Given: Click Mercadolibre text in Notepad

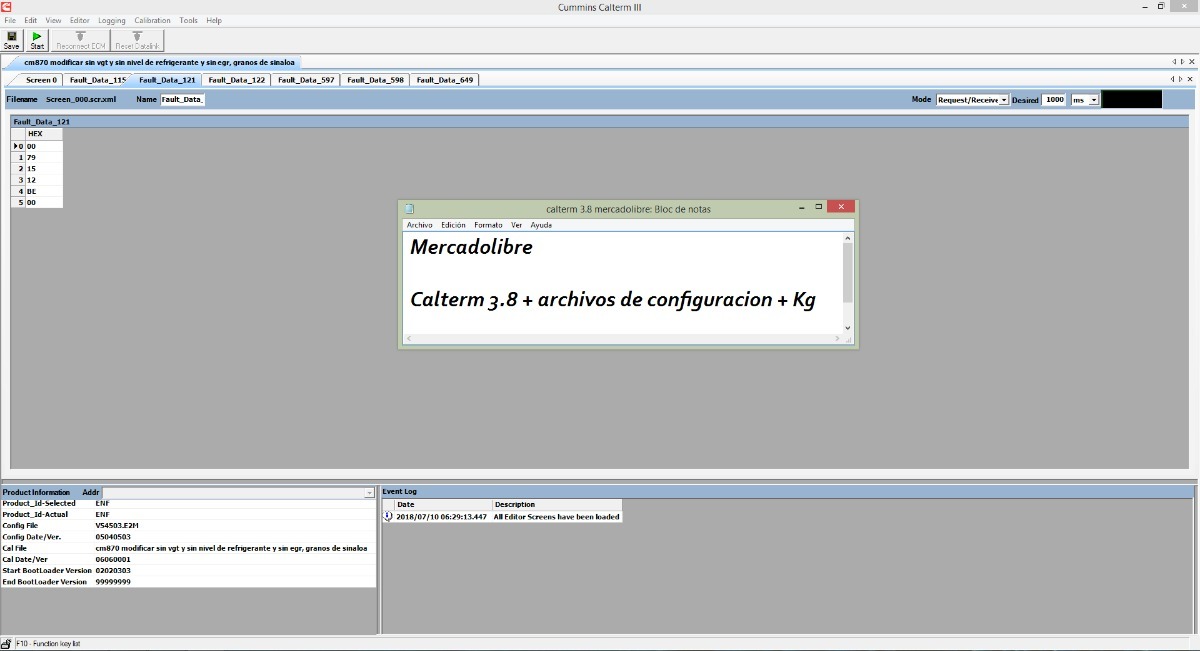Looking at the screenshot, I should pyautogui.click(x=471, y=248).
